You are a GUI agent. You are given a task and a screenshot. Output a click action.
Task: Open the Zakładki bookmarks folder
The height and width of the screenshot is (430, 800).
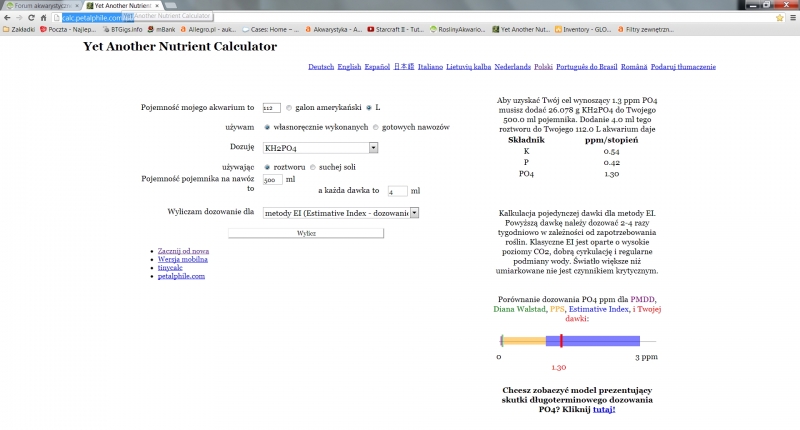pyautogui.click(x=19, y=30)
